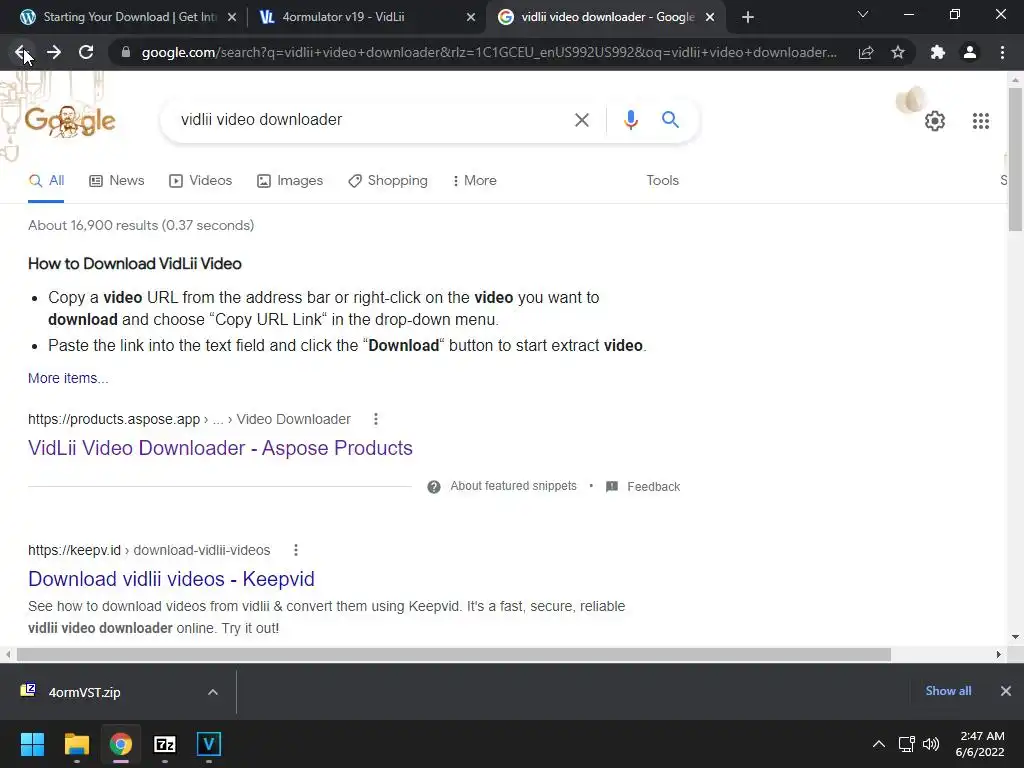Go back to the previous page
The height and width of the screenshot is (768, 1024).
point(21,52)
